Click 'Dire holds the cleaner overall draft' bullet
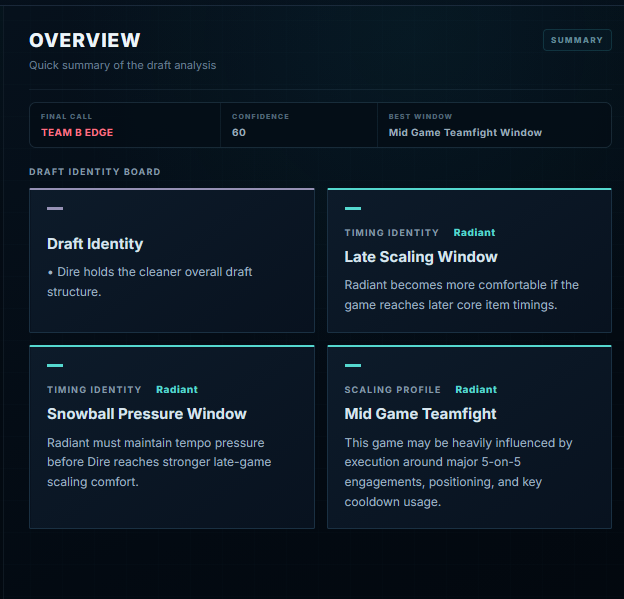 coord(150,281)
